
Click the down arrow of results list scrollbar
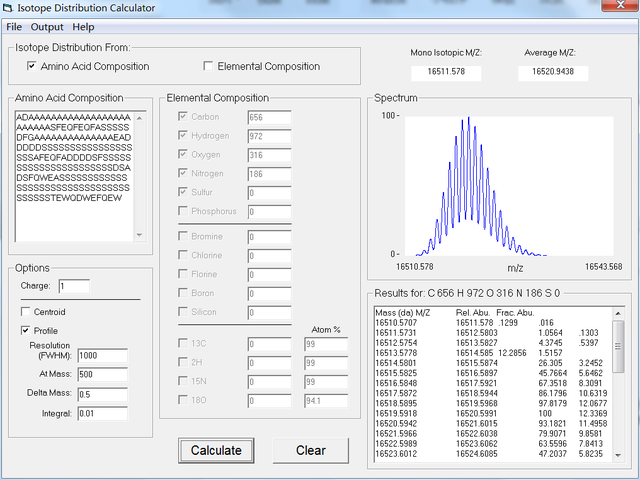618,457
